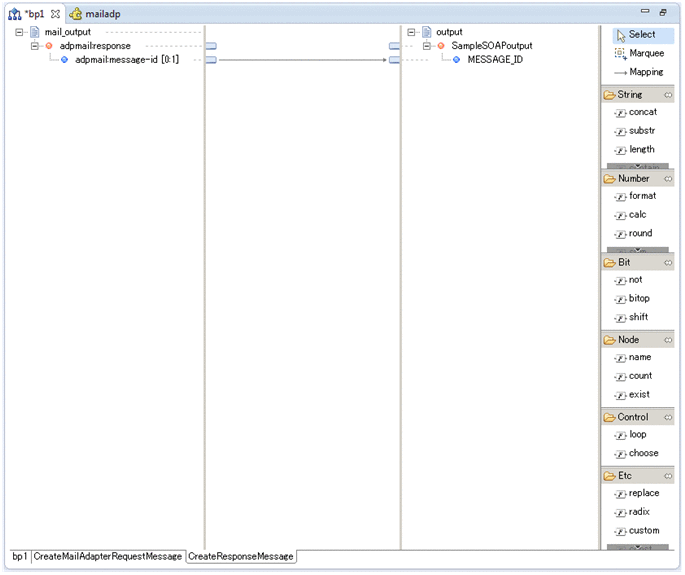Choose the calc number function
Image resolution: width=685 pixels, height=575 pixels.
[x=638, y=215]
